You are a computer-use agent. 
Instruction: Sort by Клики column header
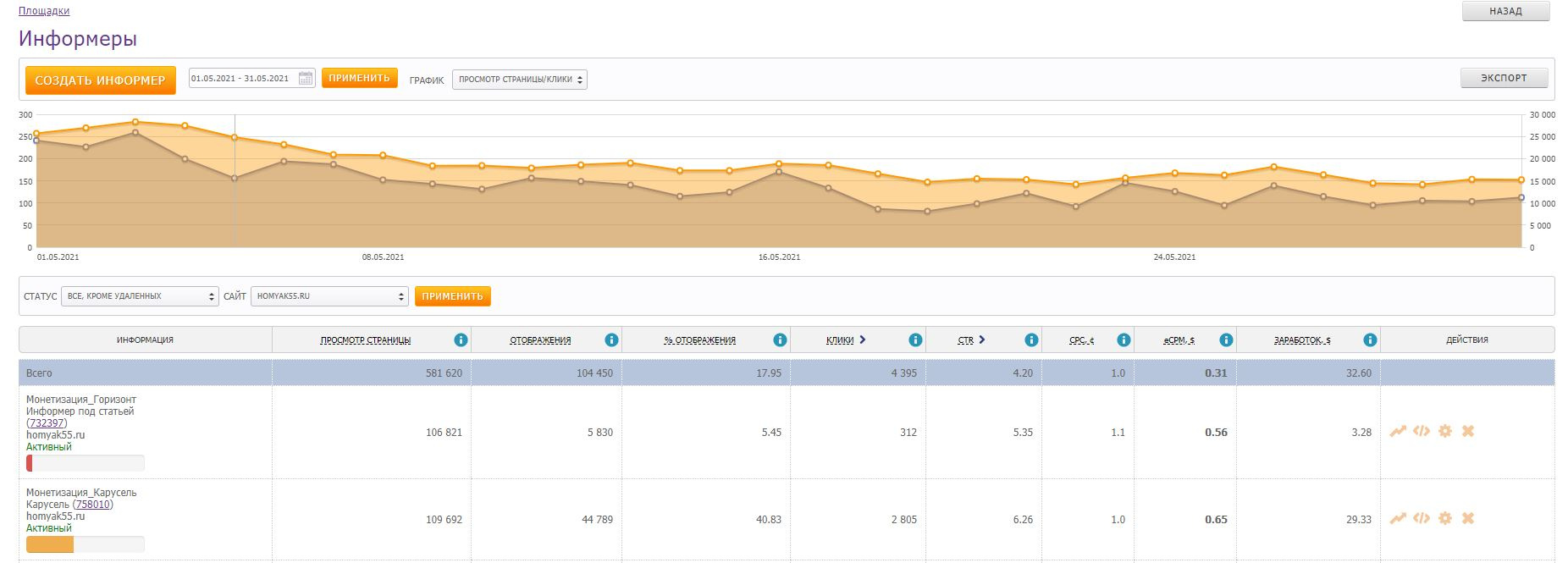(x=840, y=340)
